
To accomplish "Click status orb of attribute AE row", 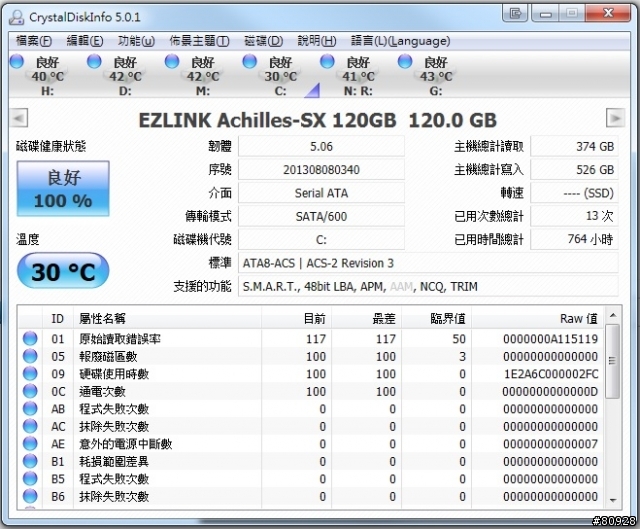I will (x=30, y=444).
